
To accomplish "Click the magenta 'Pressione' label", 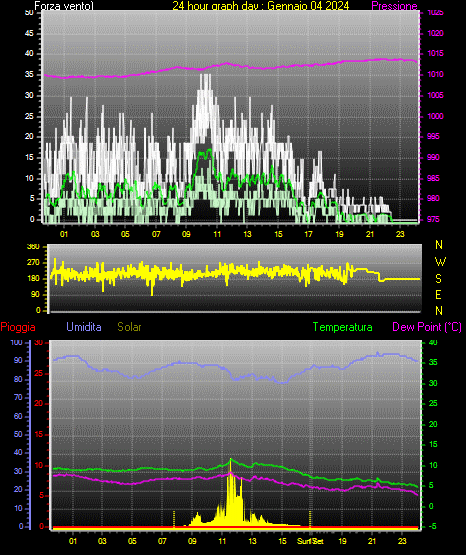I will pos(394,6).
